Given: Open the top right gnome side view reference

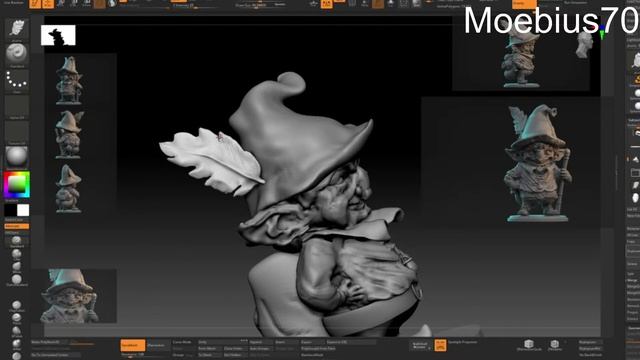Looking at the screenshot, I should pos(521,57).
